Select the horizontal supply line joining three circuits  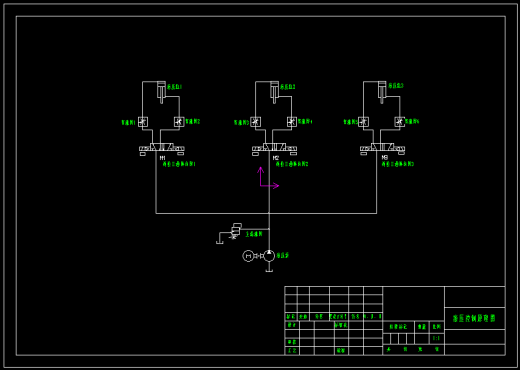pos(266,213)
